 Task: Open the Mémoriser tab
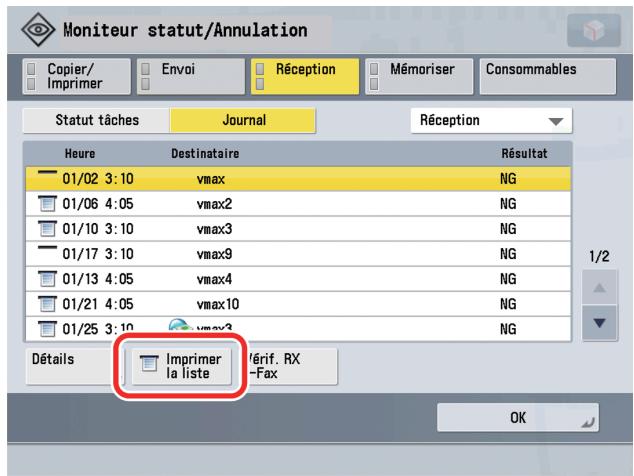[419, 76]
